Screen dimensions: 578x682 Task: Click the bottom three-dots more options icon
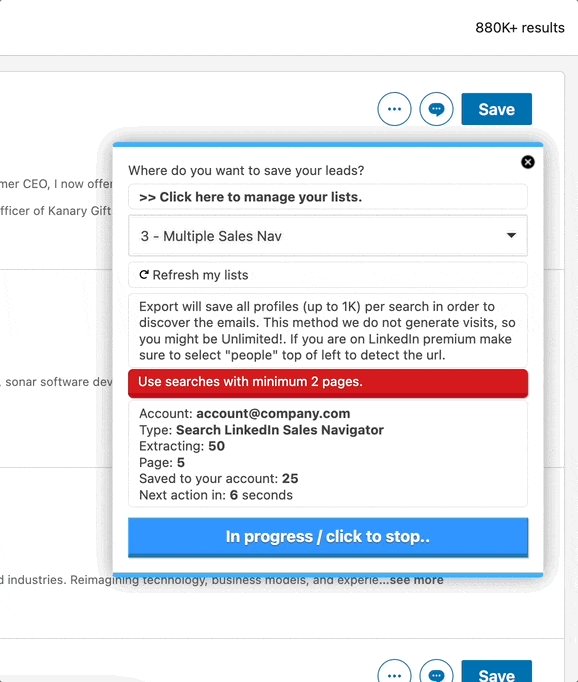(394, 672)
